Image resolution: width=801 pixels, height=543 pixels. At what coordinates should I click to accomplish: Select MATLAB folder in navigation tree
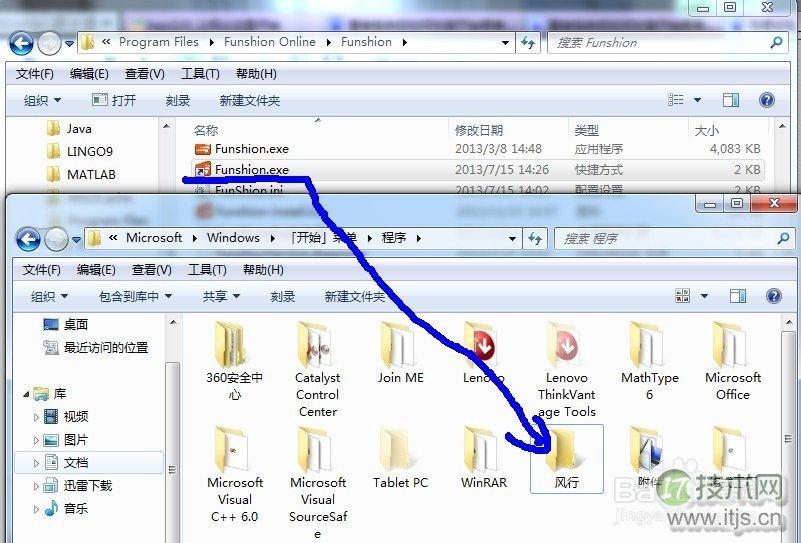[82, 175]
